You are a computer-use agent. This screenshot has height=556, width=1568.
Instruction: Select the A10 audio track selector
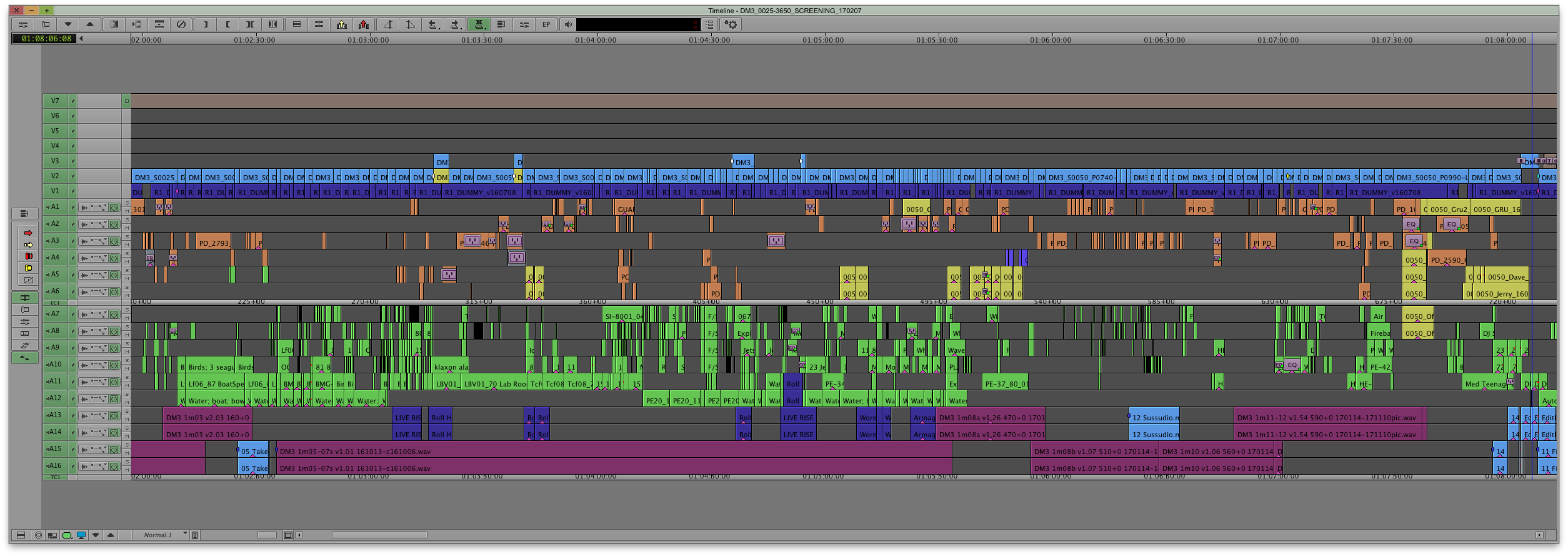click(x=55, y=365)
